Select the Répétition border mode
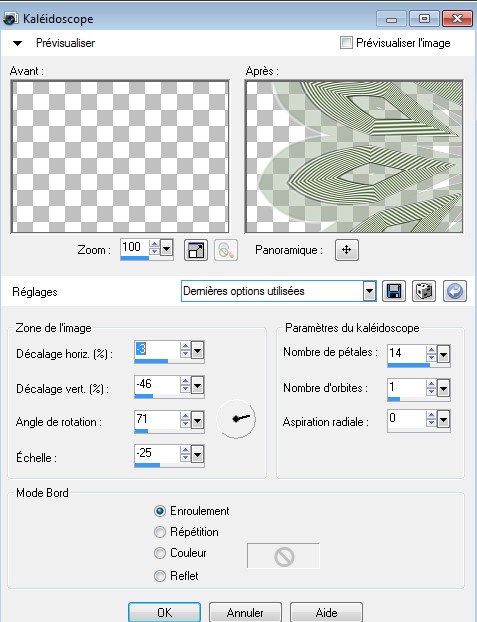477x622 pixels. coord(160,532)
